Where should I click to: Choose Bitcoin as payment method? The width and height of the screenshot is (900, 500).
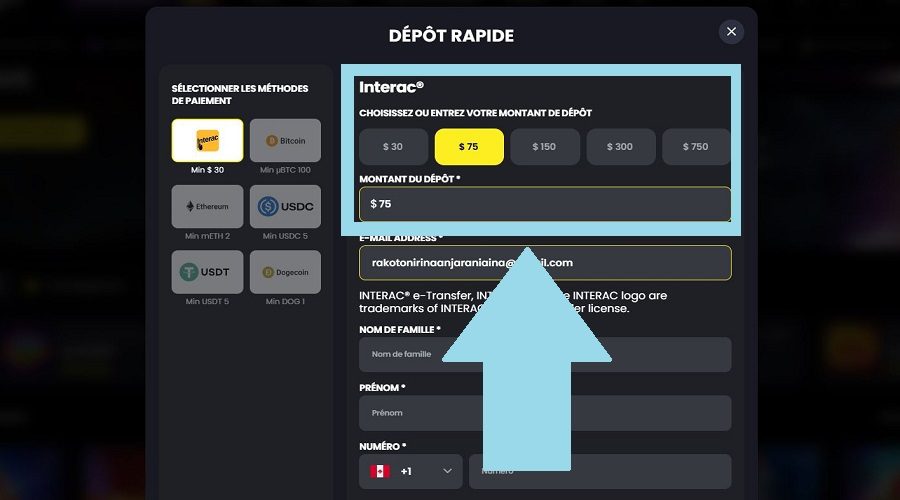[x=285, y=141]
